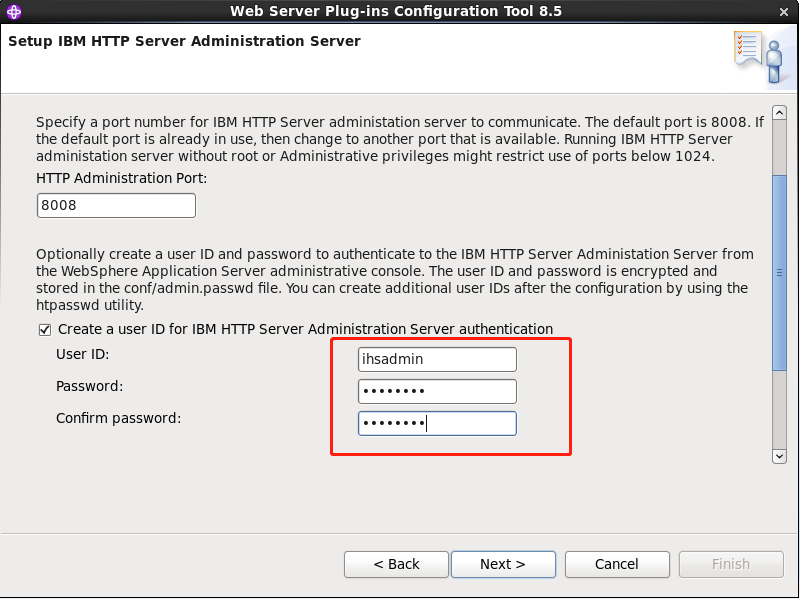Click the wizard checklist banner image
The width and height of the screenshot is (800, 599).
764,58
